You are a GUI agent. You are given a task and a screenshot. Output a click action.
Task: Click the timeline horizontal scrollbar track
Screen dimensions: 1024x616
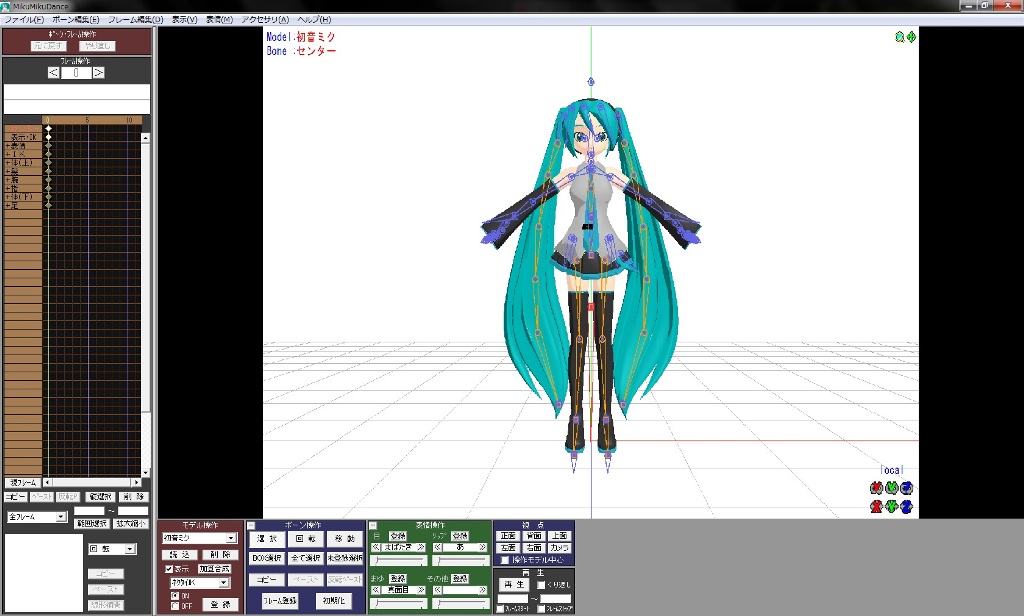(x=91, y=483)
